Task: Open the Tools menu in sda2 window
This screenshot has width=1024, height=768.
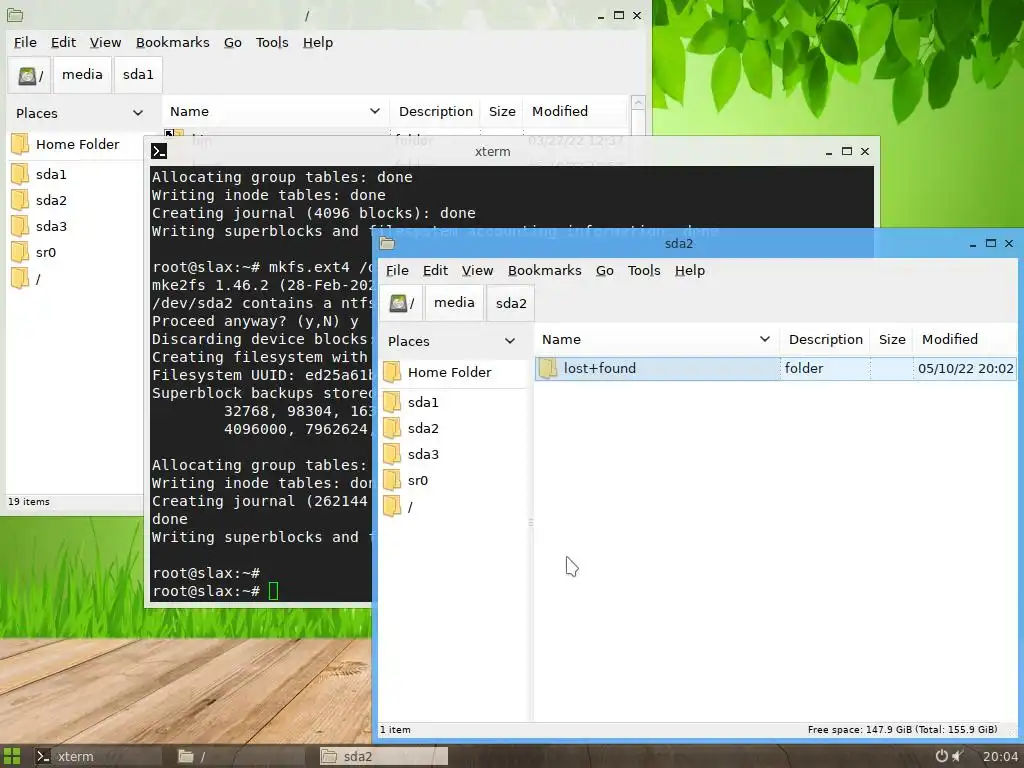Action: (x=644, y=270)
